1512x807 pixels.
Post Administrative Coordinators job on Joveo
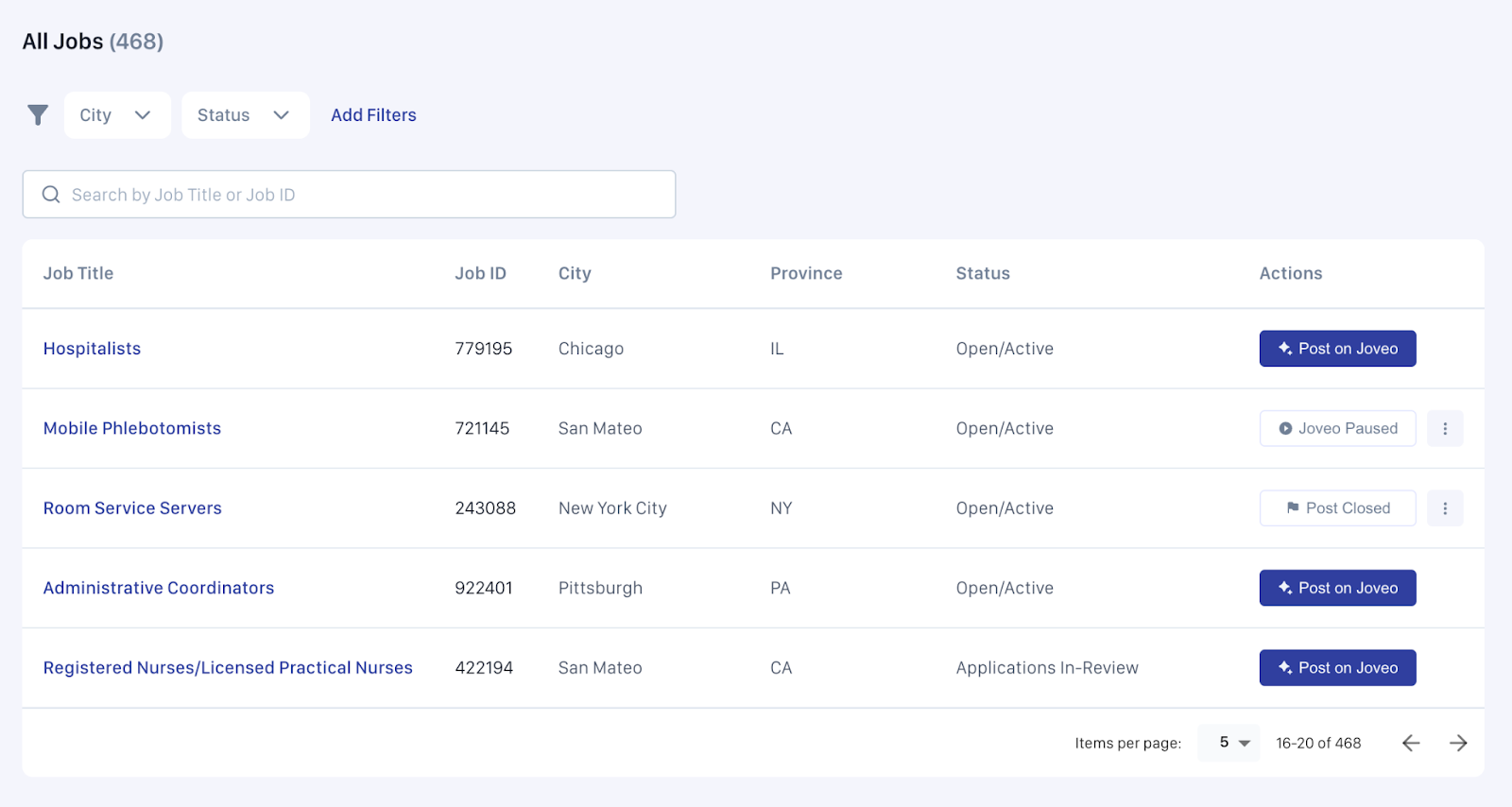pyautogui.click(x=1337, y=588)
